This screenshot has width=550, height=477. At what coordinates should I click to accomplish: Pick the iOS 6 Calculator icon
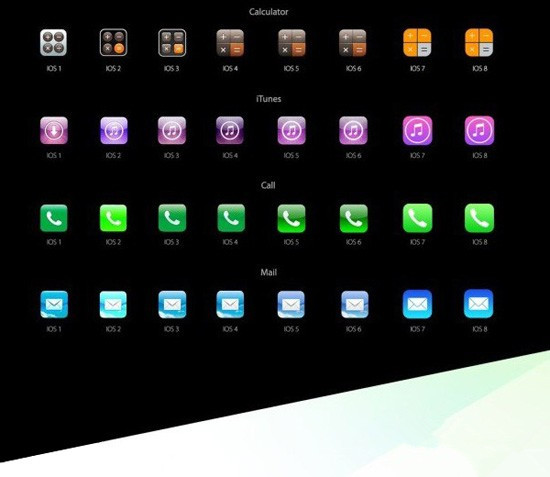[353, 43]
